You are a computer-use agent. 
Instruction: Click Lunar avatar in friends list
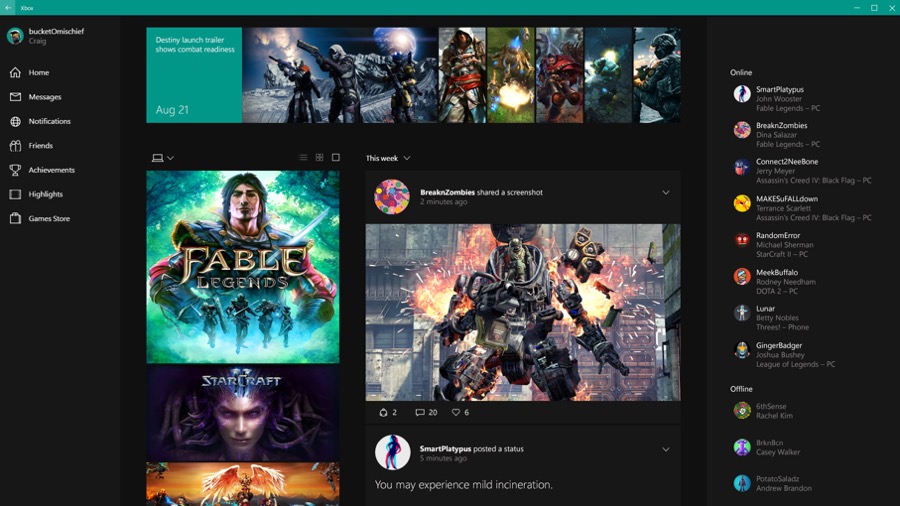(x=742, y=313)
